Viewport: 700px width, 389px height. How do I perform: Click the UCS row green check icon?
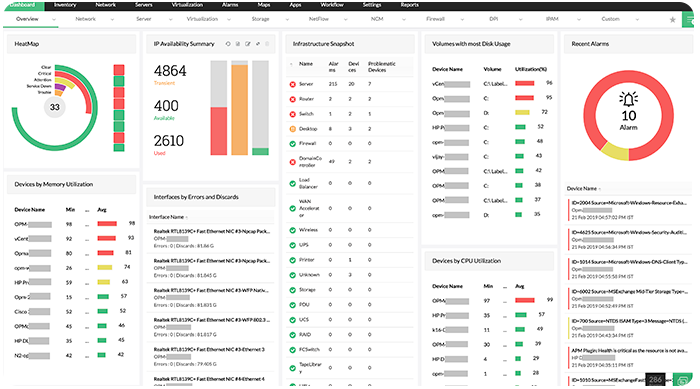[x=292, y=320]
